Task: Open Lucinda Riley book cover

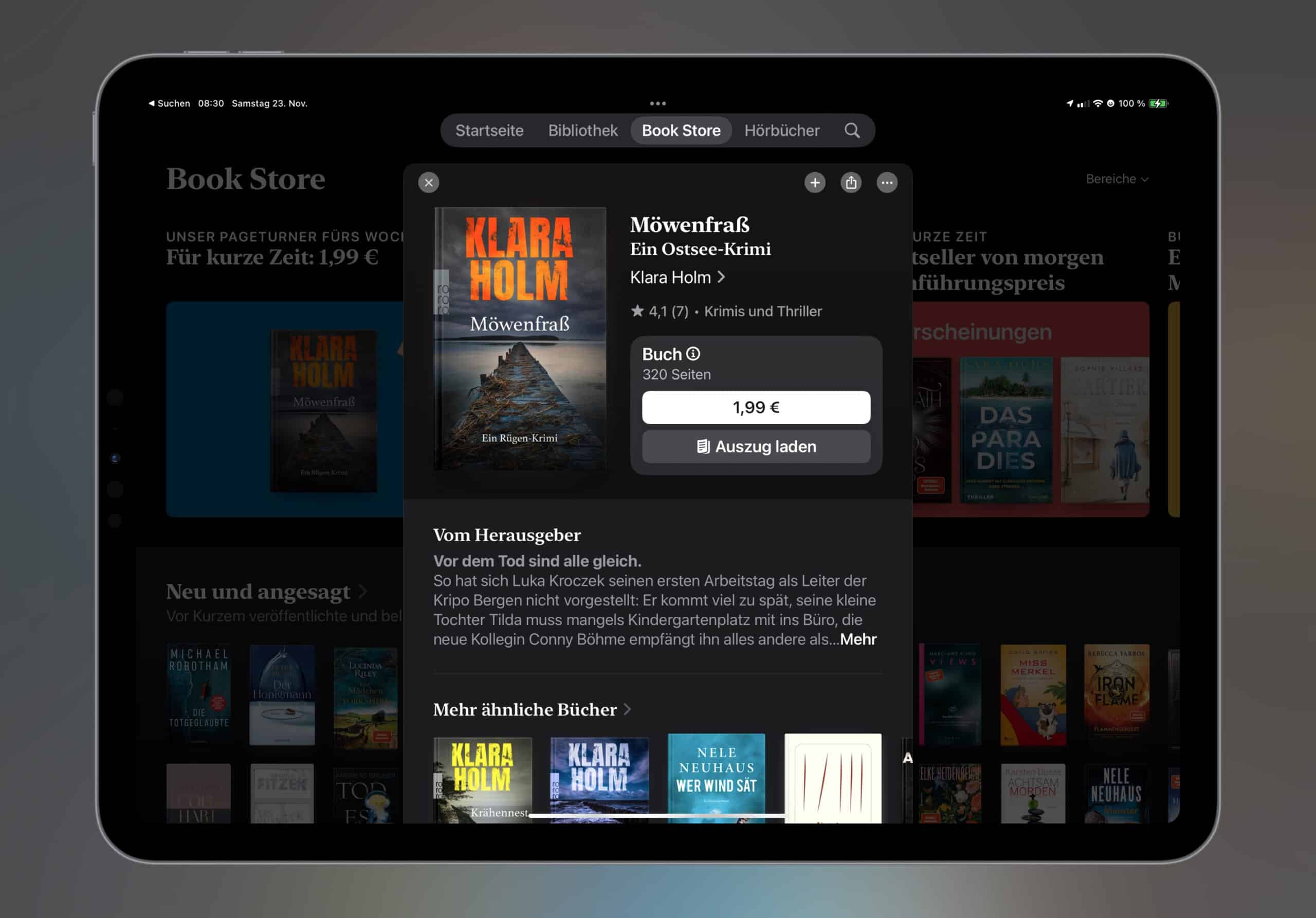Action: pyautogui.click(x=365, y=697)
